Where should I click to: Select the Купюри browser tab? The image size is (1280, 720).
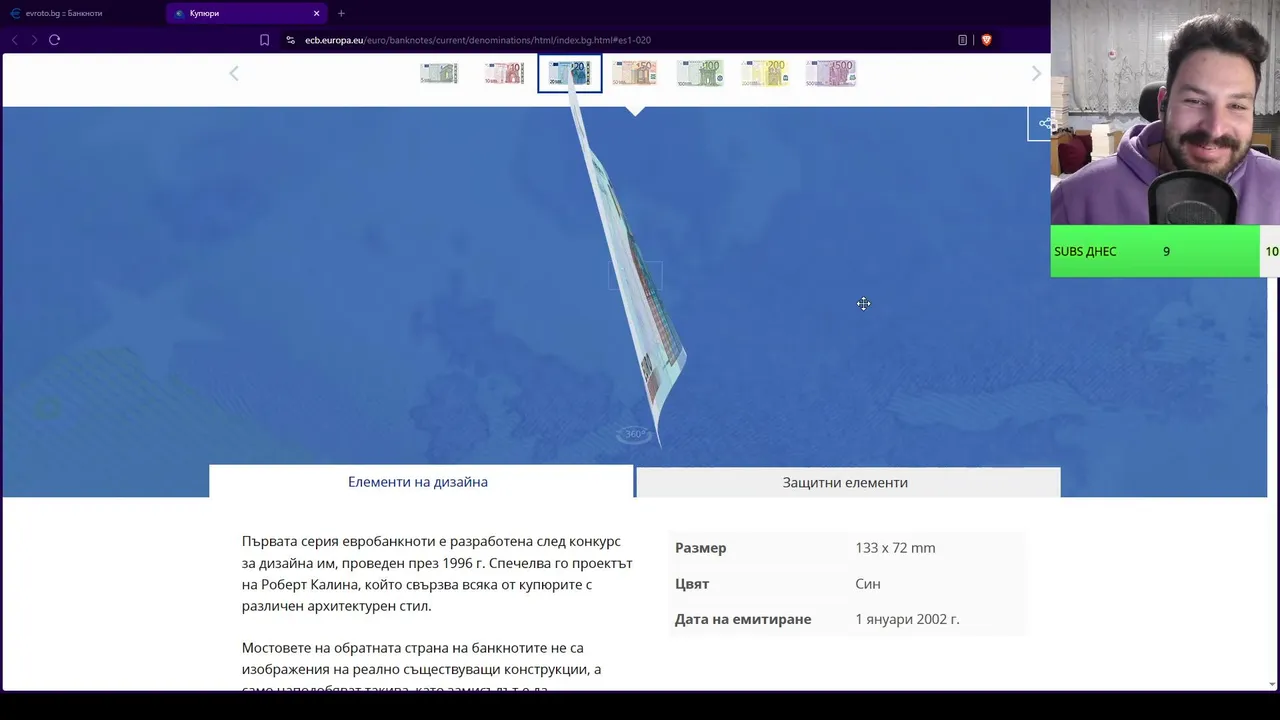(x=240, y=13)
